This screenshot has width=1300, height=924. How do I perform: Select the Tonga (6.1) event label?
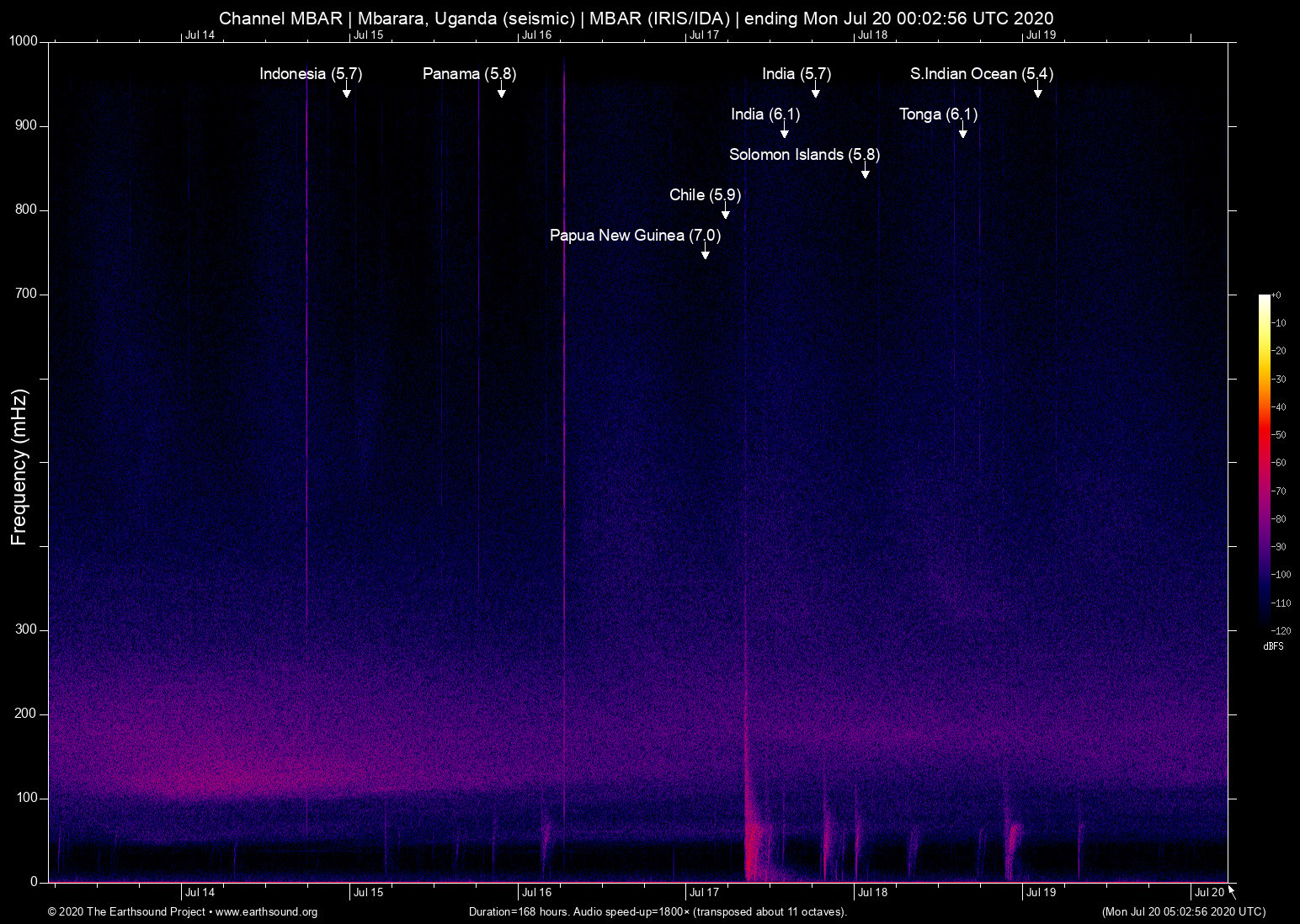pyautogui.click(x=939, y=114)
